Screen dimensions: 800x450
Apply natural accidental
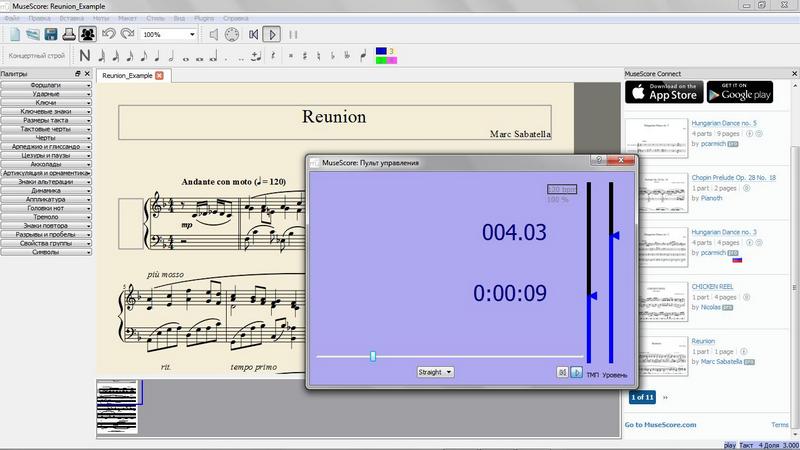(318, 56)
